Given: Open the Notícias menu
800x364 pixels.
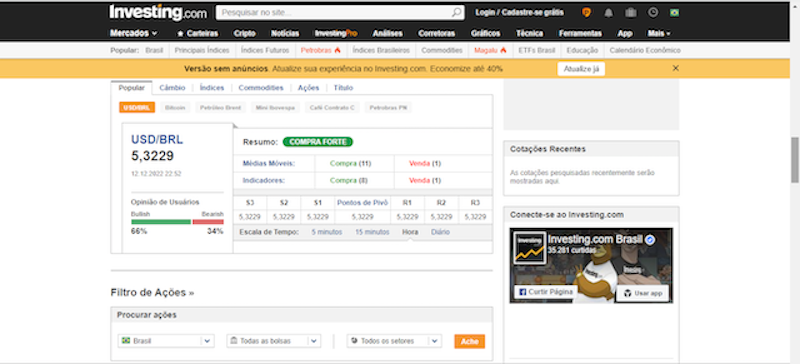Looking at the screenshot, I should click(x=285, y=33).
